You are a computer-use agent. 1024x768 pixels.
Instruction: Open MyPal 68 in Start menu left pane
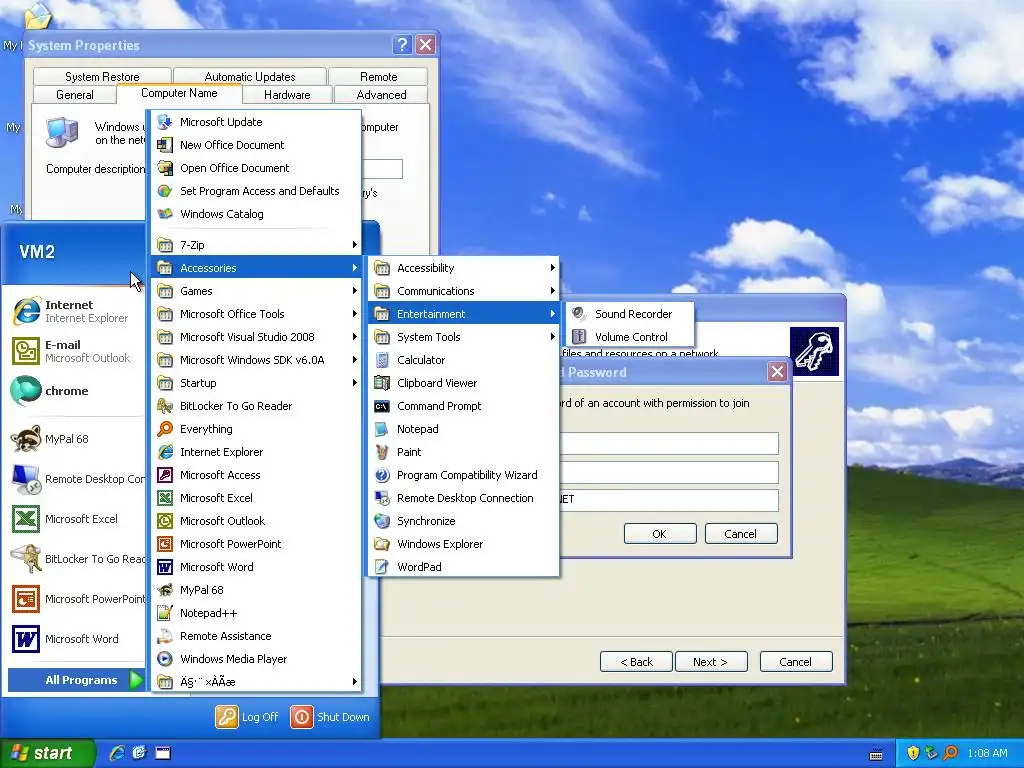[75, 439]
